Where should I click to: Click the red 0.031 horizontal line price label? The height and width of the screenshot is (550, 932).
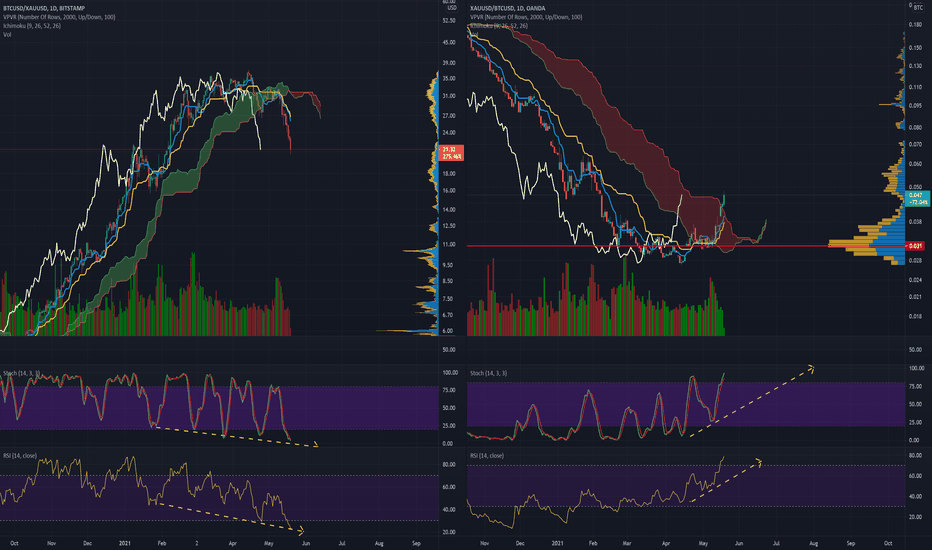tap(915, 246)
